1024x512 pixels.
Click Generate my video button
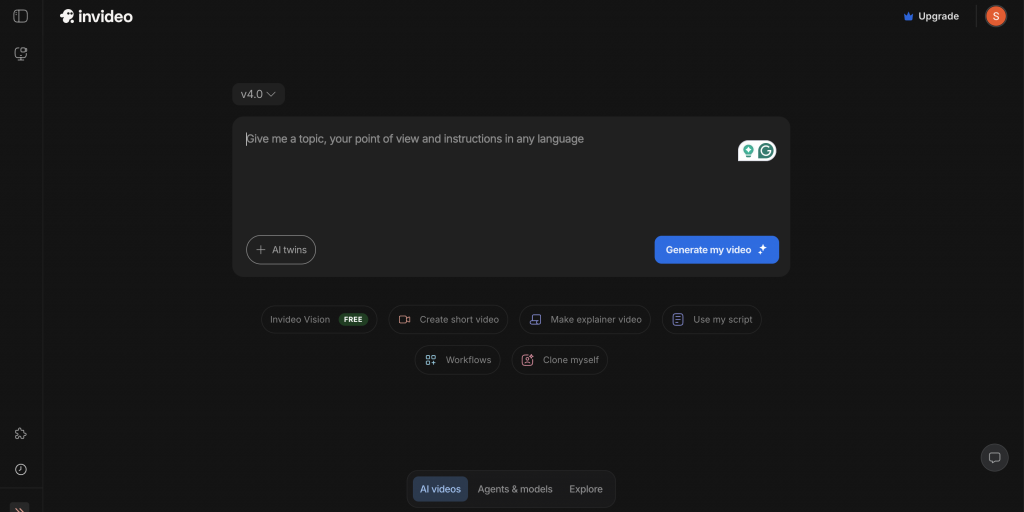point(716,250)
